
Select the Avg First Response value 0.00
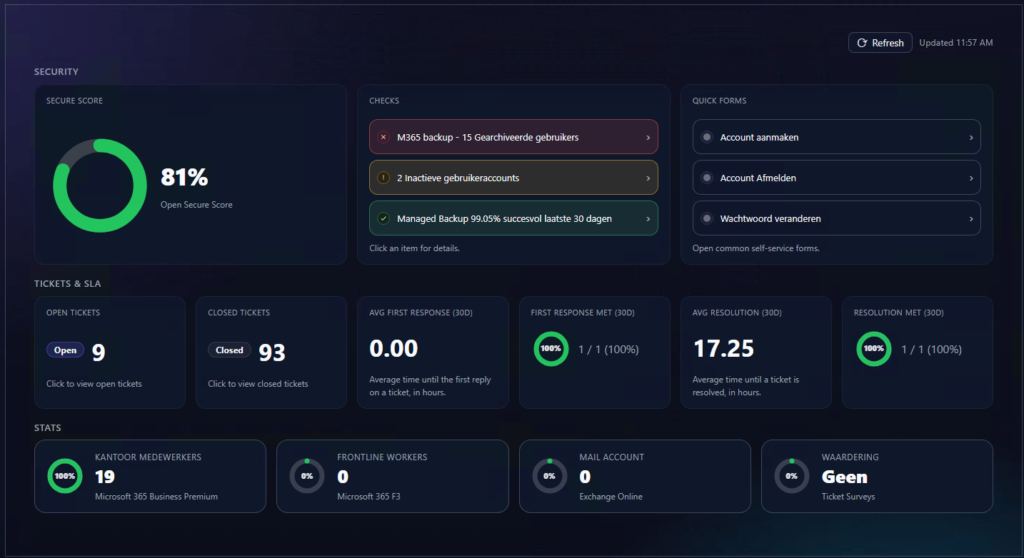[x=393, y=348]
